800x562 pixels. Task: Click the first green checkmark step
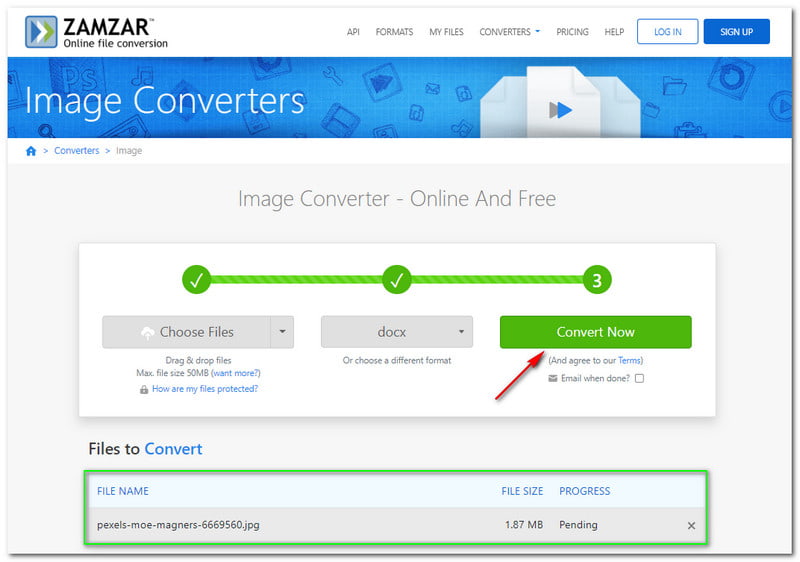197,281
